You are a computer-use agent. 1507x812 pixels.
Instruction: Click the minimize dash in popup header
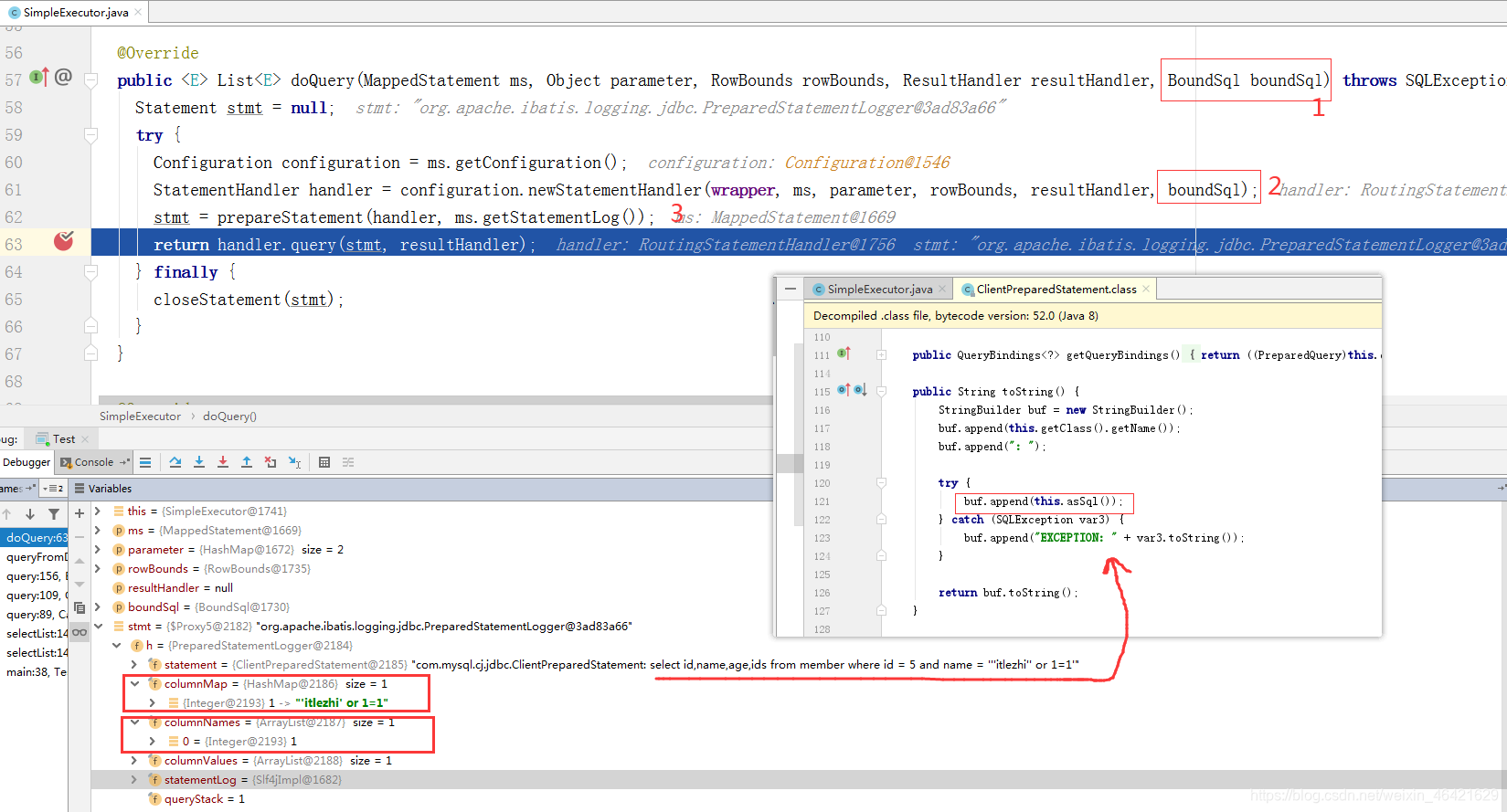pos(791,289)
